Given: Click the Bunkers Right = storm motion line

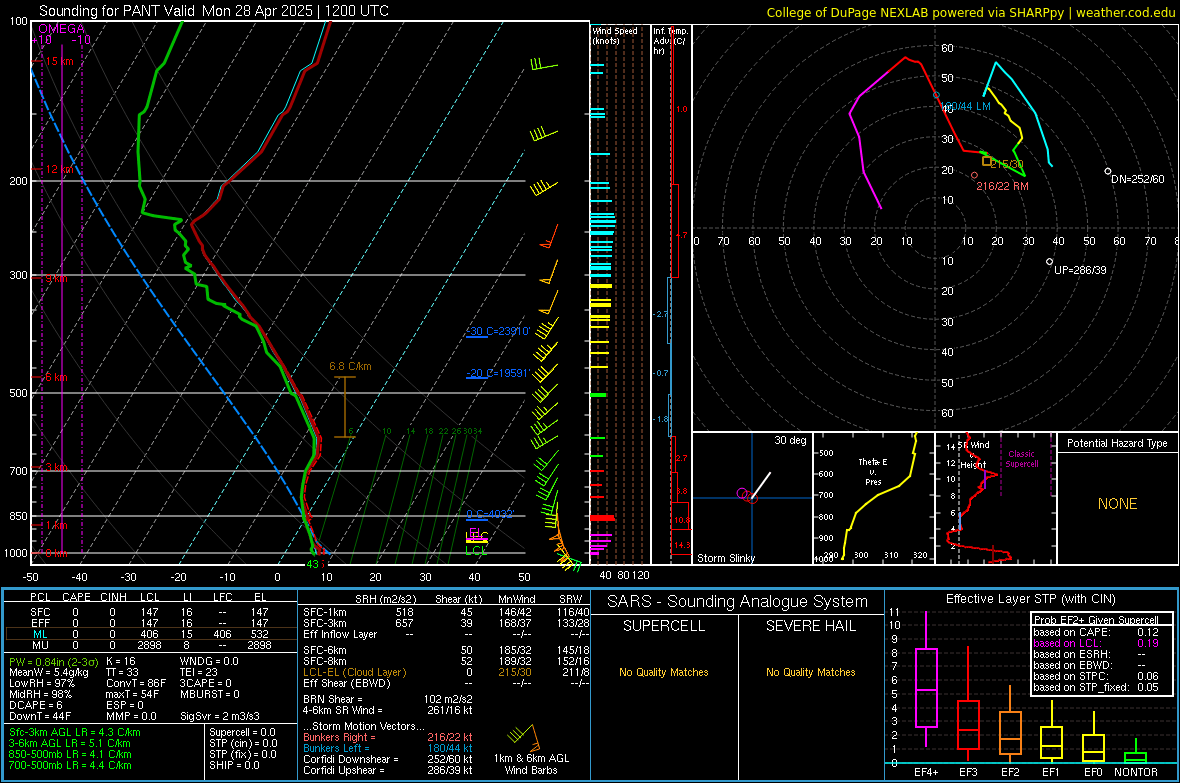Looking at the screenshot, I should coord(388,737).
